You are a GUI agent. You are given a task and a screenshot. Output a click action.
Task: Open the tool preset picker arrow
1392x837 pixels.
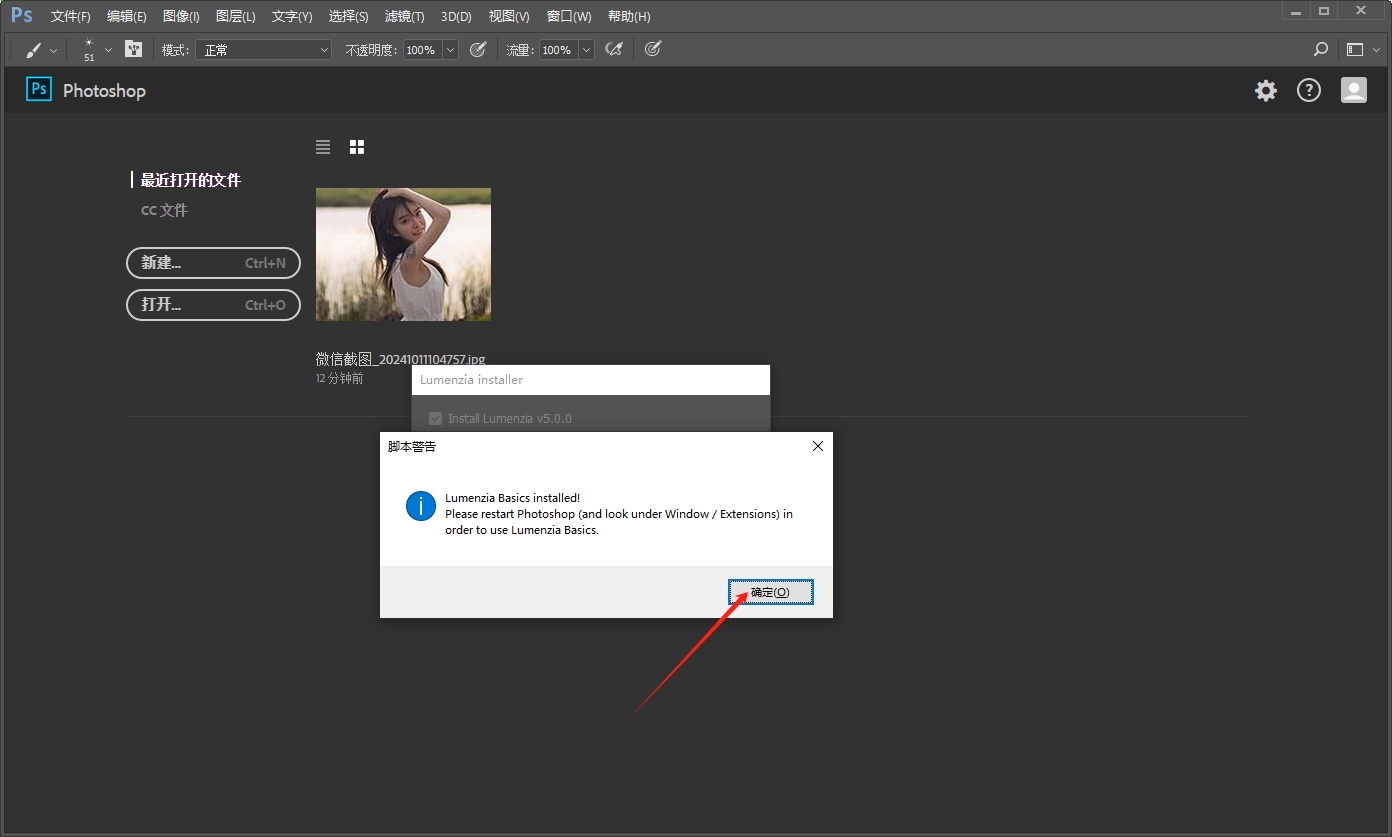[53, 50]
